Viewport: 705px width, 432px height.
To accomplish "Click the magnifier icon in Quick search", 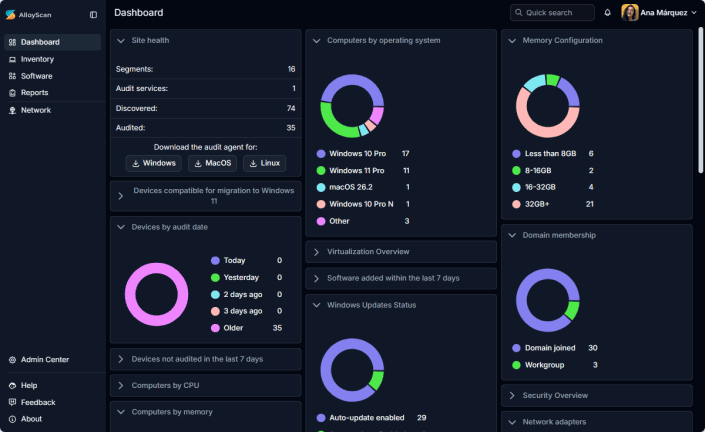I will [x=518, y=13].
